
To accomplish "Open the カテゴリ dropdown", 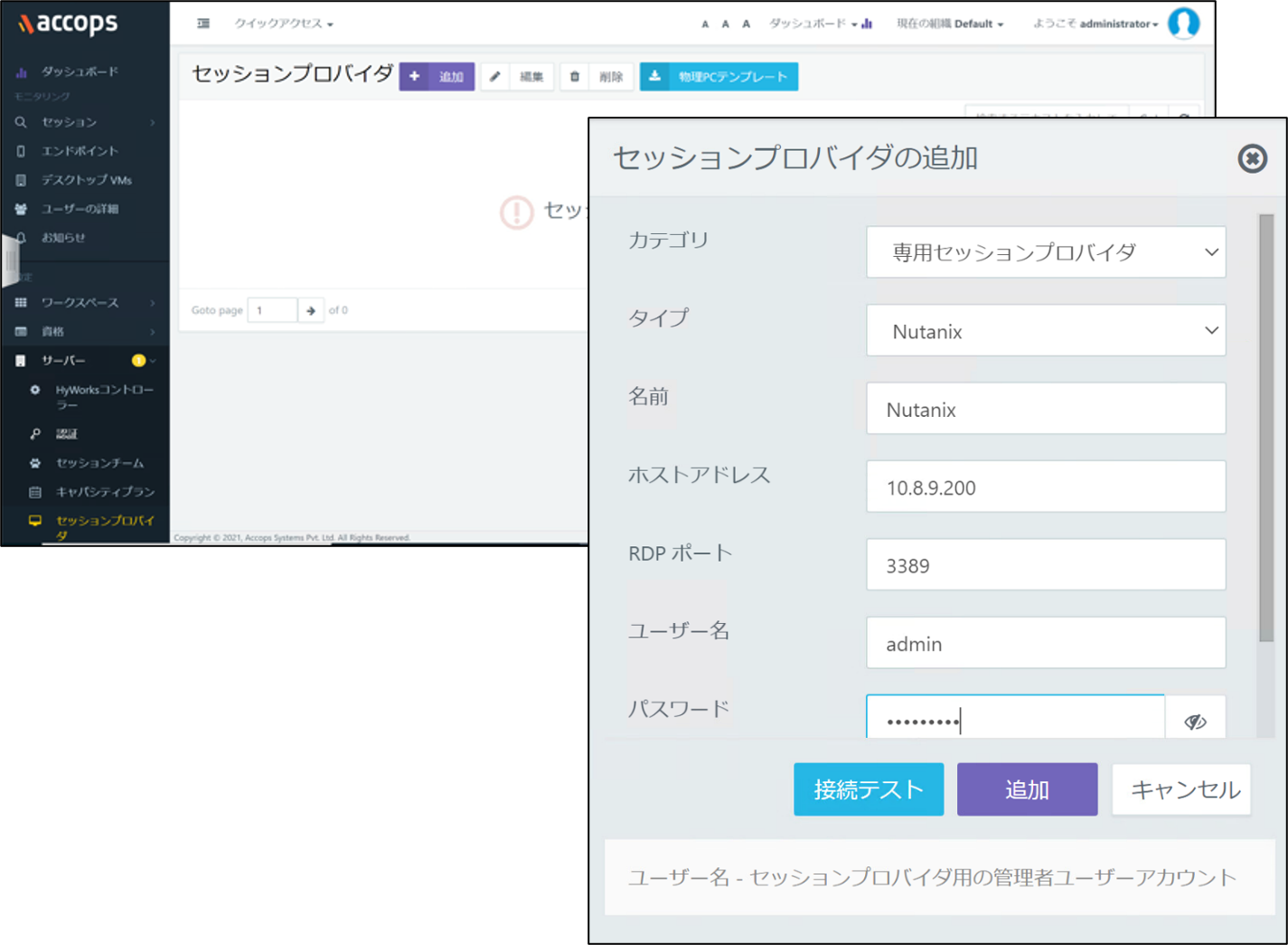I will click(1046, 252).
